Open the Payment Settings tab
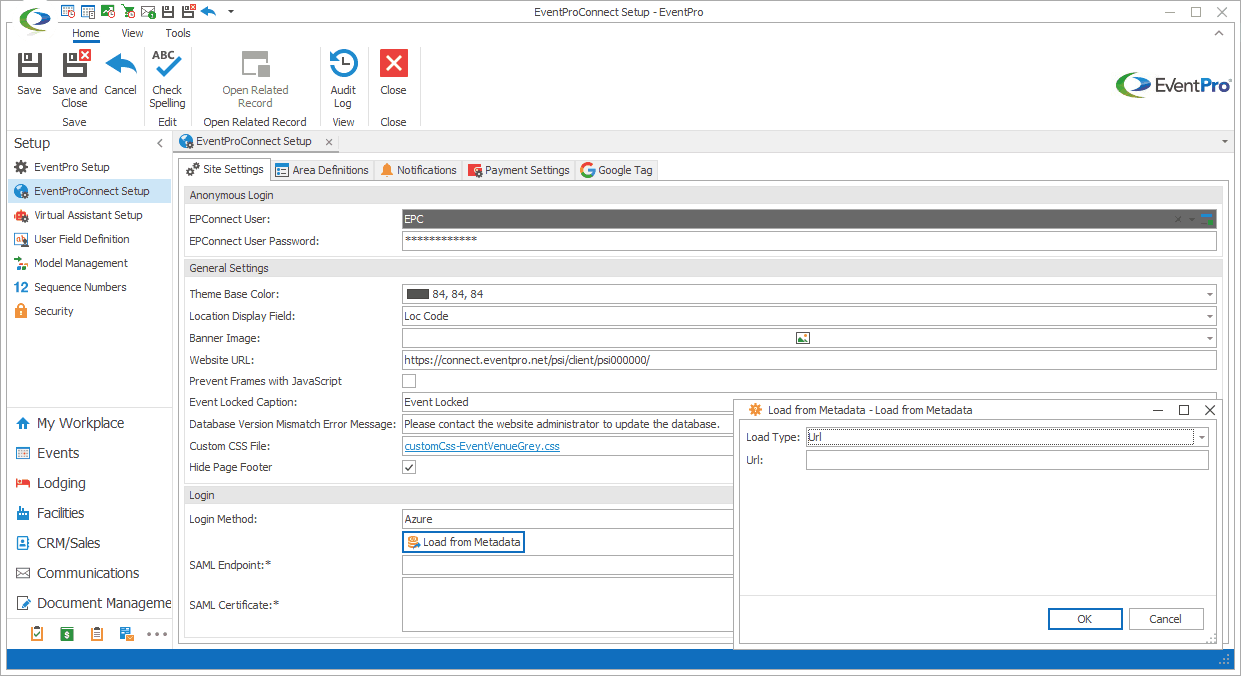The width and height of the screenshot is (1241, 676). pos(519,170)
